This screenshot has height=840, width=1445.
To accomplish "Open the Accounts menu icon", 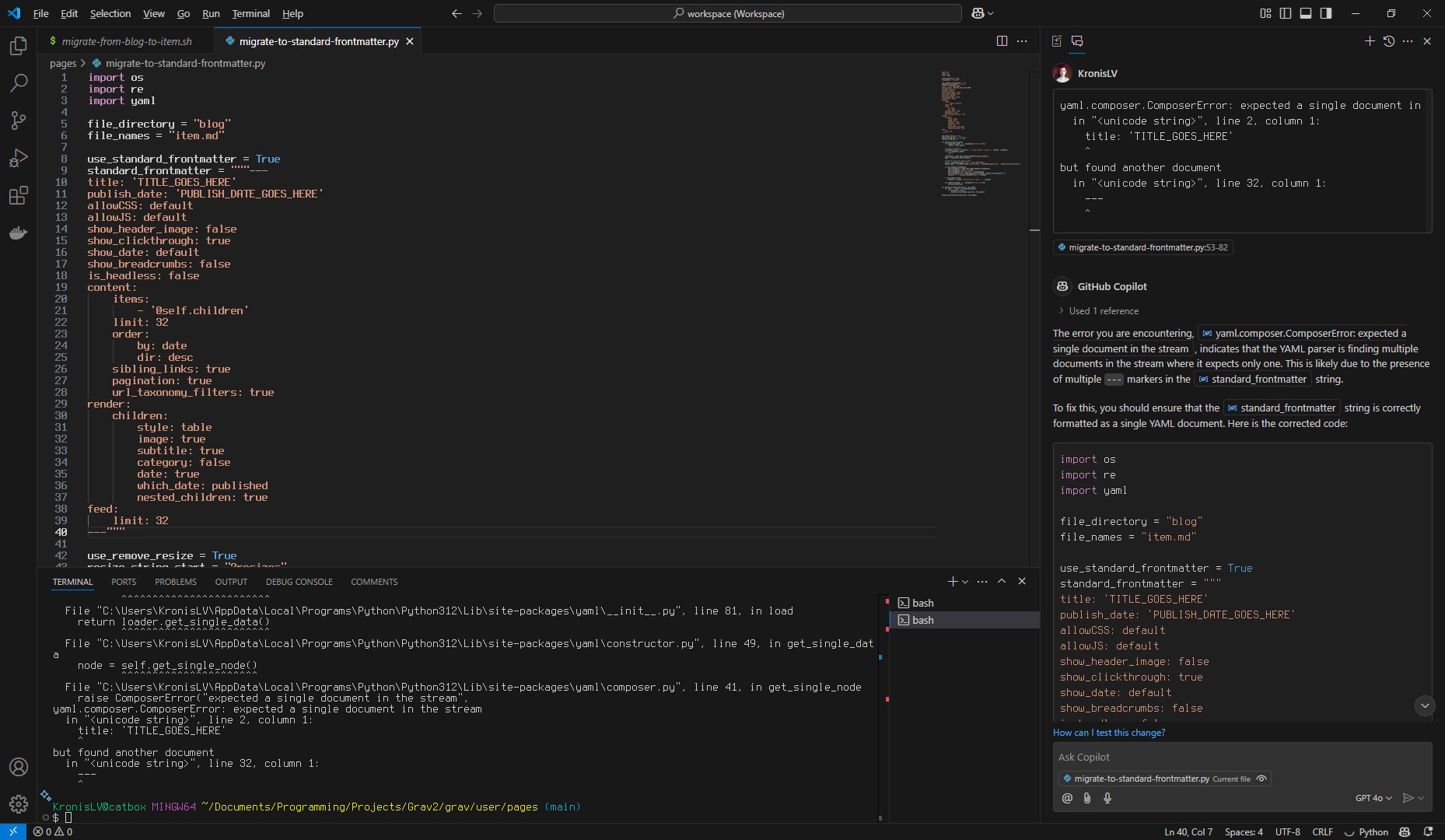I will [19, 767].
